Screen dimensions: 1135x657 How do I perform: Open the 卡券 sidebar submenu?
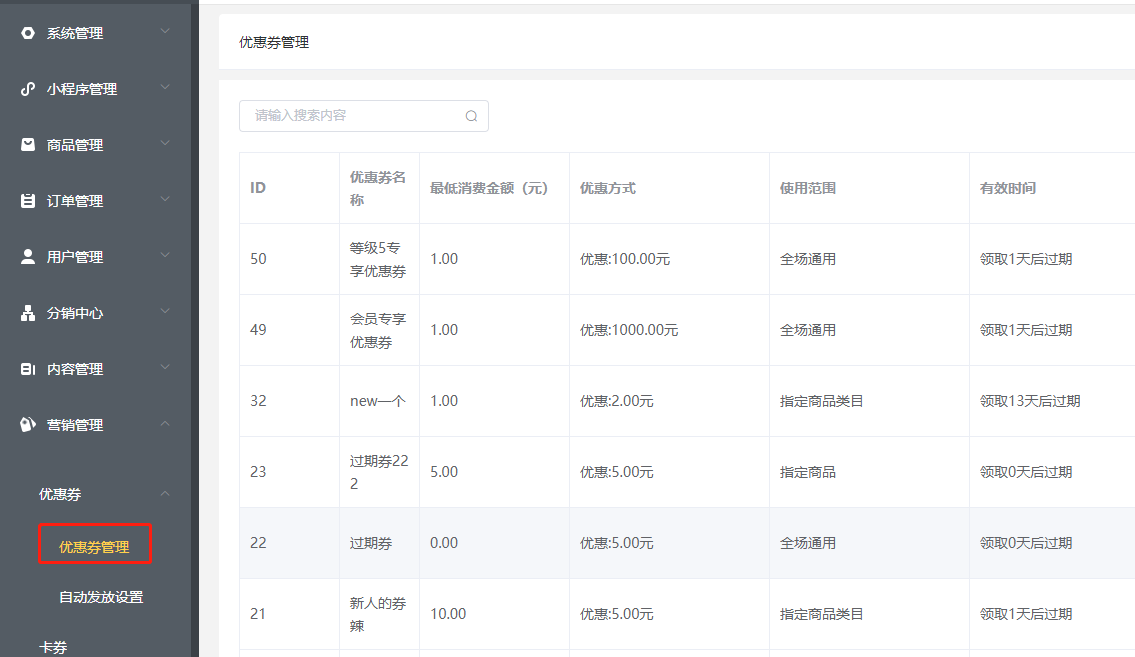point(53,647)
